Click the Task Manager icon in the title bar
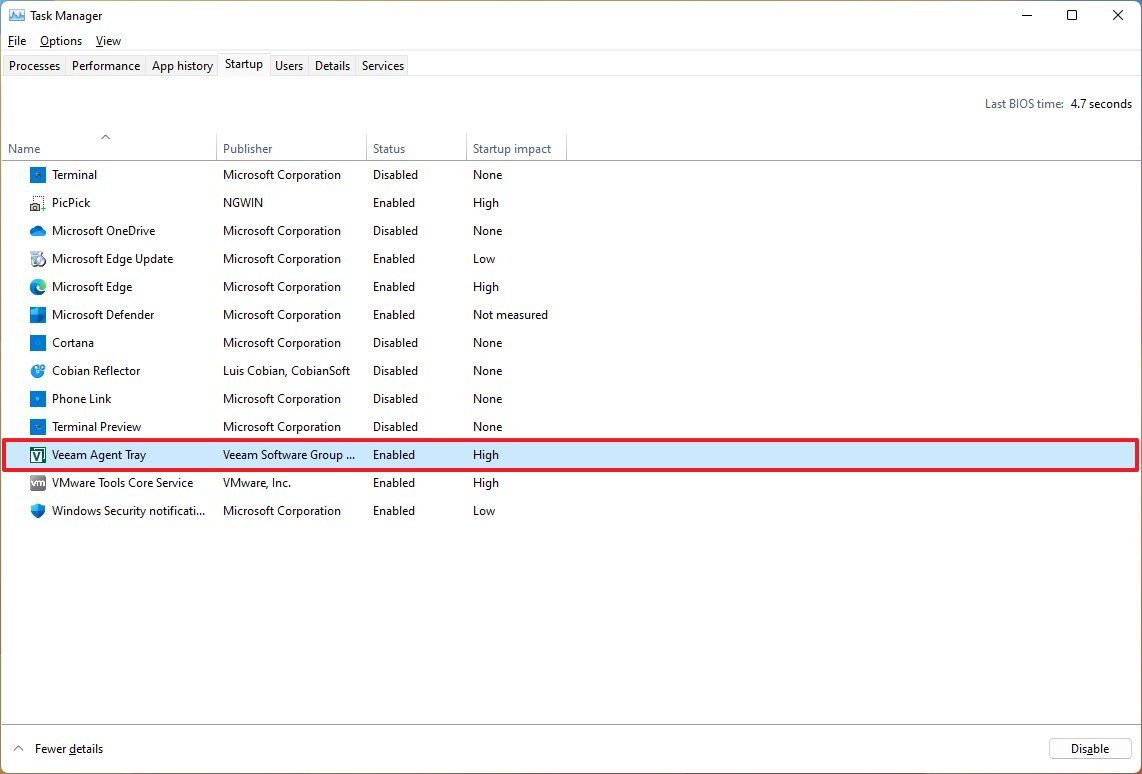The width and height of the screenshot is (1142, 774). click(x=14, y=15)
